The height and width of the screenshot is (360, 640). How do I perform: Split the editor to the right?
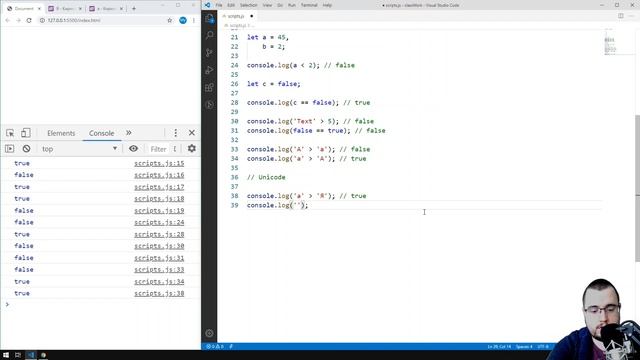point(621,16)
